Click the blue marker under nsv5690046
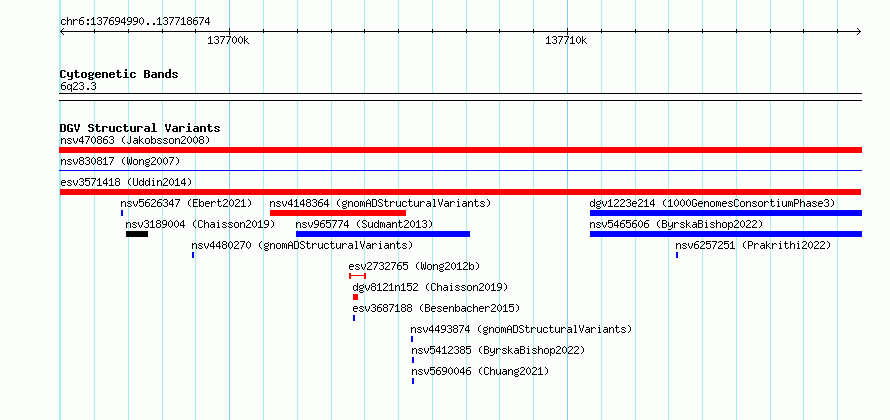The height and width of the screenshot is (420, 890). [413, 381]
